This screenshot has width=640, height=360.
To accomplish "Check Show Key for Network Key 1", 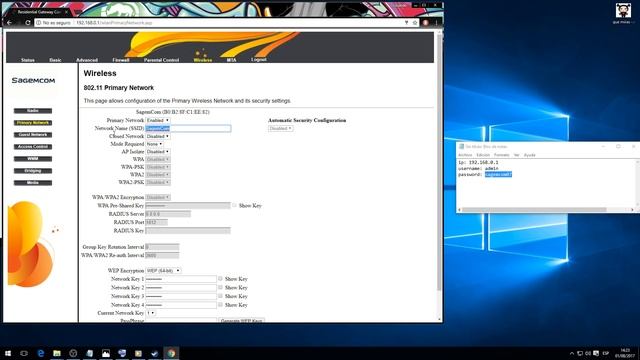I will coord(220,279).
